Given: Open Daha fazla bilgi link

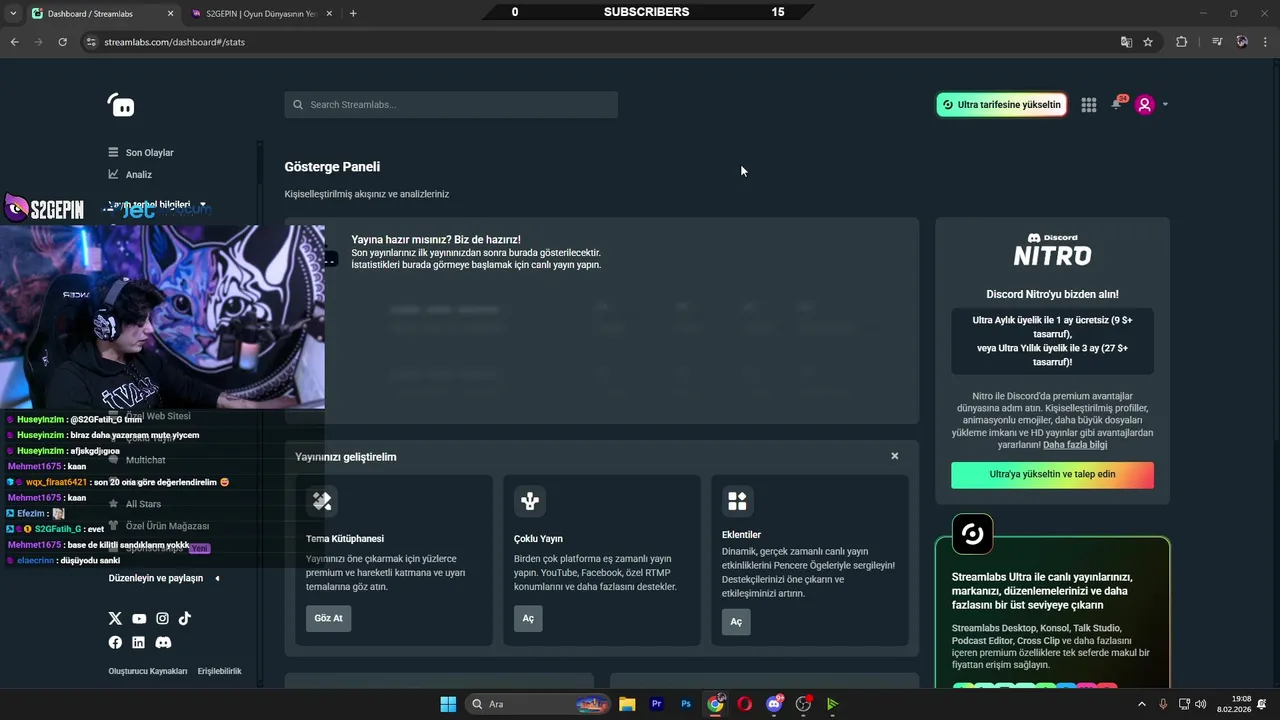Looking at the screenshot, I should point(1075,445).
